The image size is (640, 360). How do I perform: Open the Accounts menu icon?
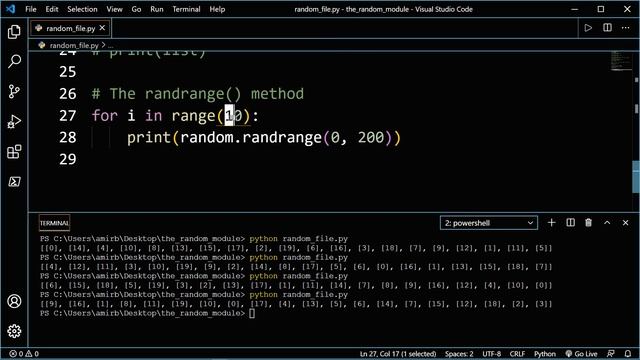(x=14, y=301)
